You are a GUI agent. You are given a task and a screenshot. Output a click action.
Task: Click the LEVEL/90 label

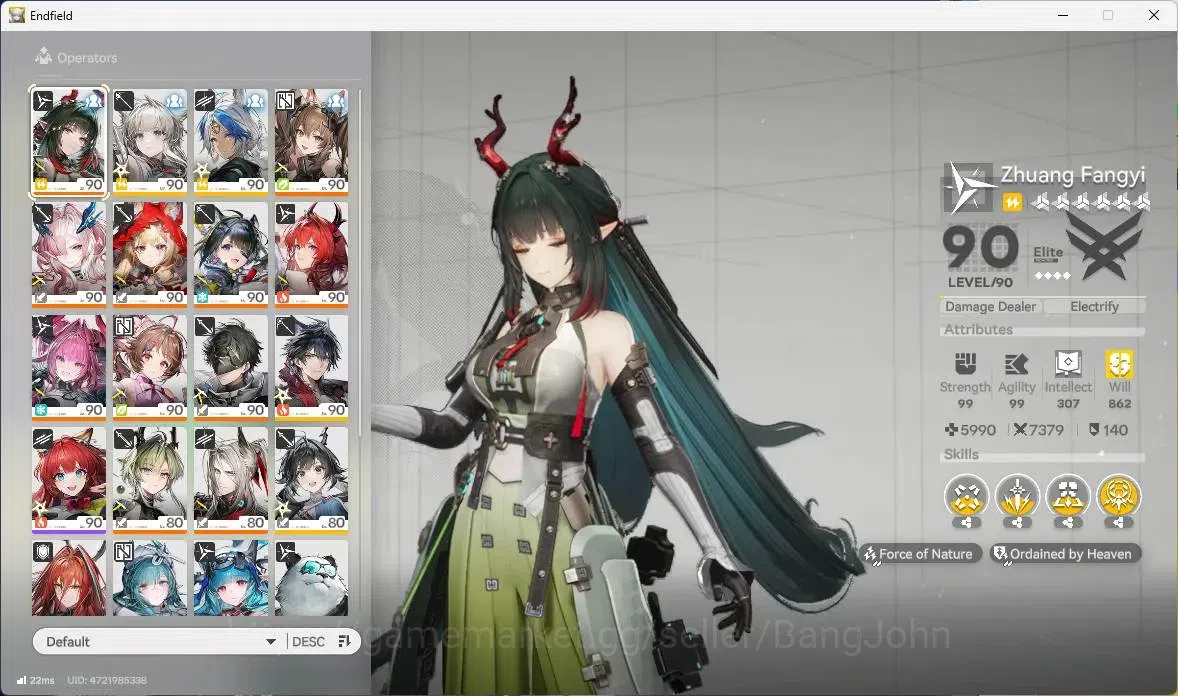980,283
